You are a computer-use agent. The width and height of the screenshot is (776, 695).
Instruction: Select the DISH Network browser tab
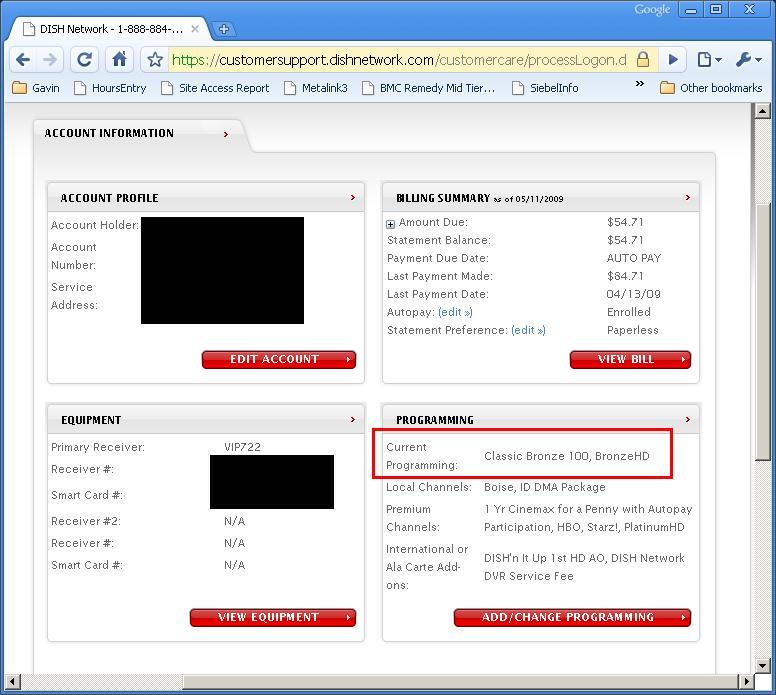click(x=110, y=29)
